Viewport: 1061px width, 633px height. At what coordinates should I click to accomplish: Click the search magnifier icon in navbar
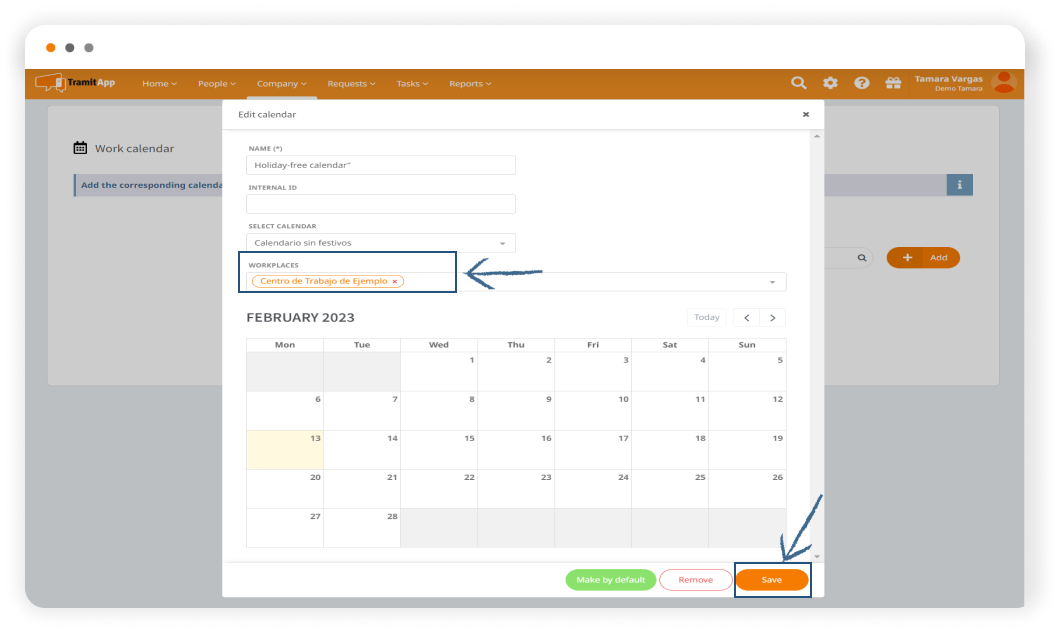coord(798,83)
